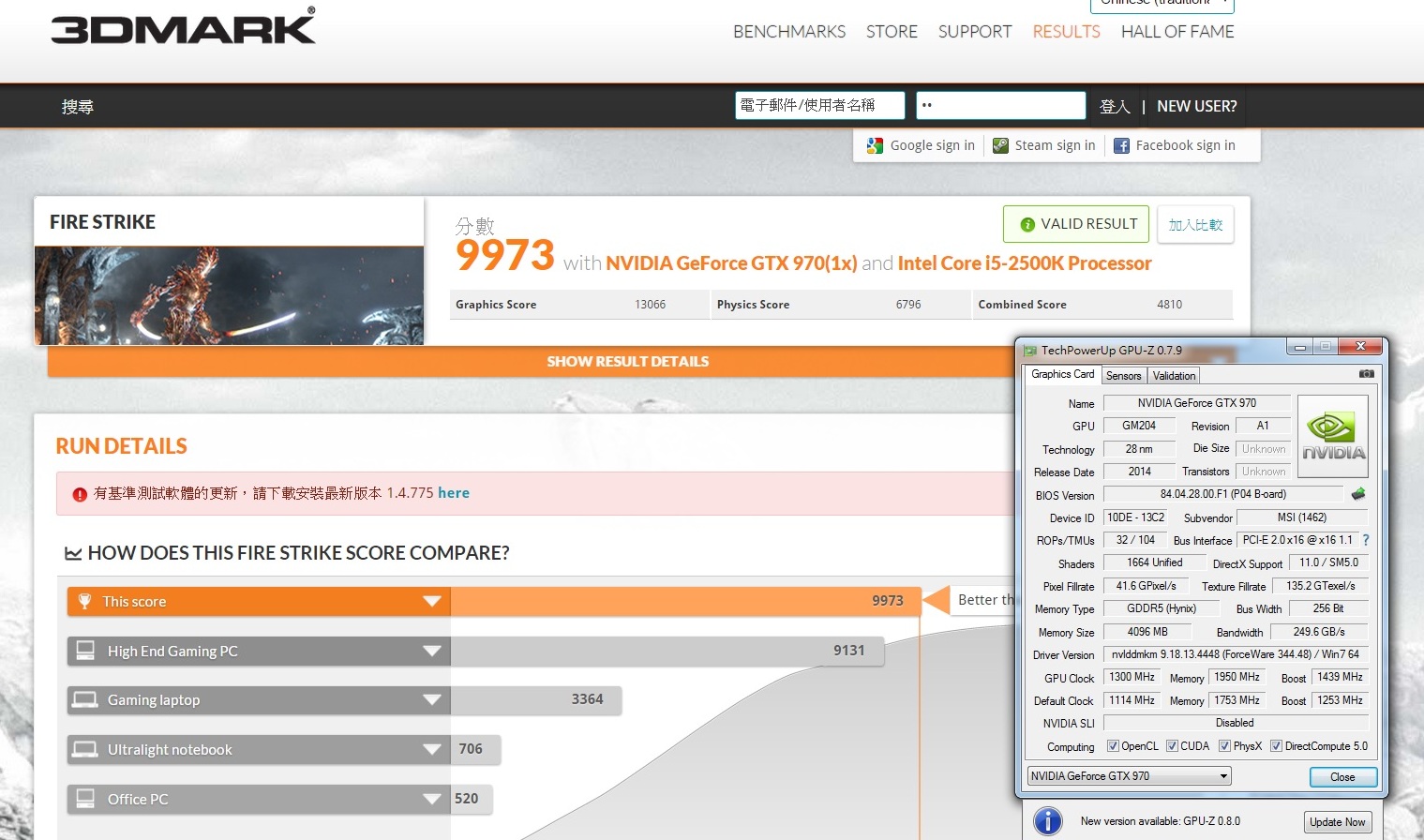Click the password input field
Screen dimensions: 1424x840
pyautogui.click(x=1001, y=105)
